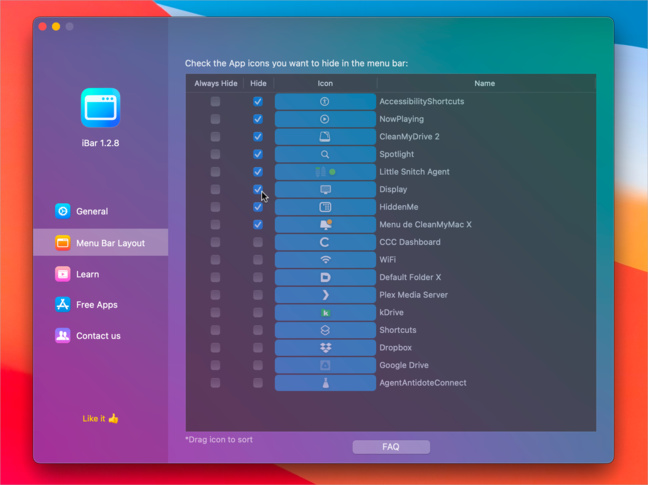Select the HiddenMe icon cell
This screenshot has width=648, height=485.
[325, 207]
